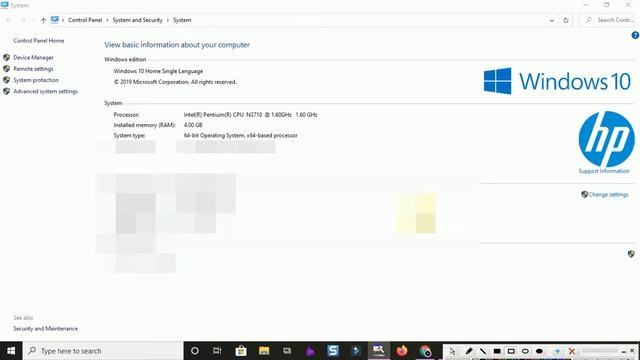The height and width of the screenshot is (360, 640).
Task: Select the filled rectangle tool
Action: [497, 351]
